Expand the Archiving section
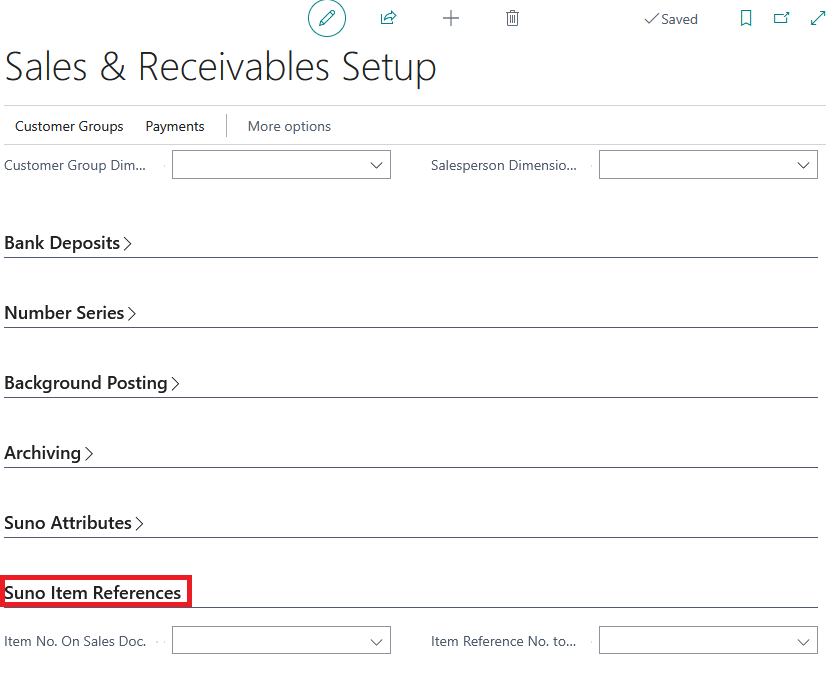The width and height of the screenshot is (826, 693). [48, 453]
